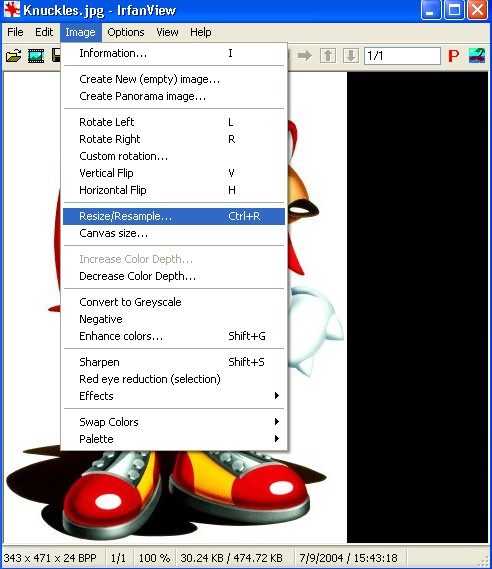Open Enhance colors… dialog
The image size is (492, 569).
coord(174,336)
